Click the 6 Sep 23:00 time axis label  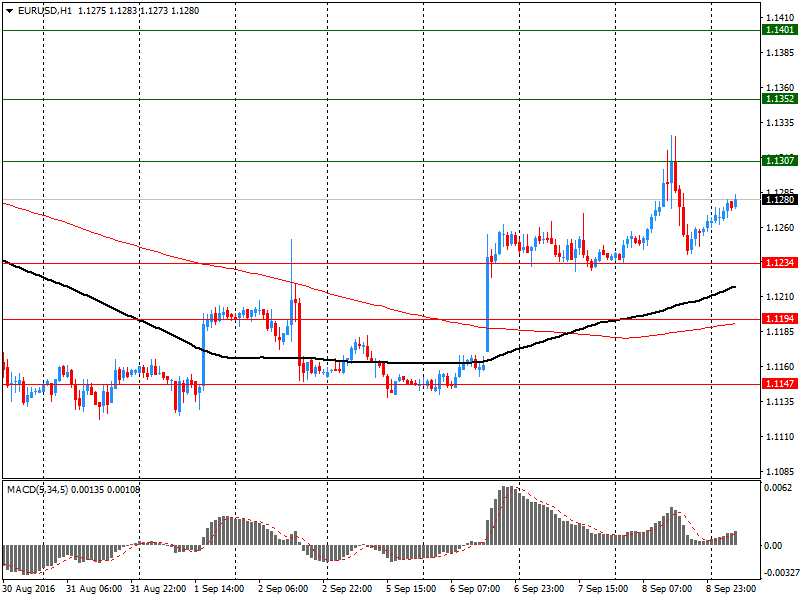tap(539, 589)
